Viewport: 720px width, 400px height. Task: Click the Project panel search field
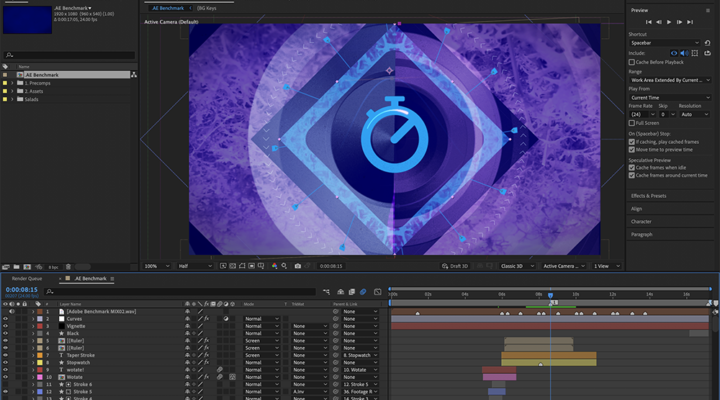pos(69,55)
